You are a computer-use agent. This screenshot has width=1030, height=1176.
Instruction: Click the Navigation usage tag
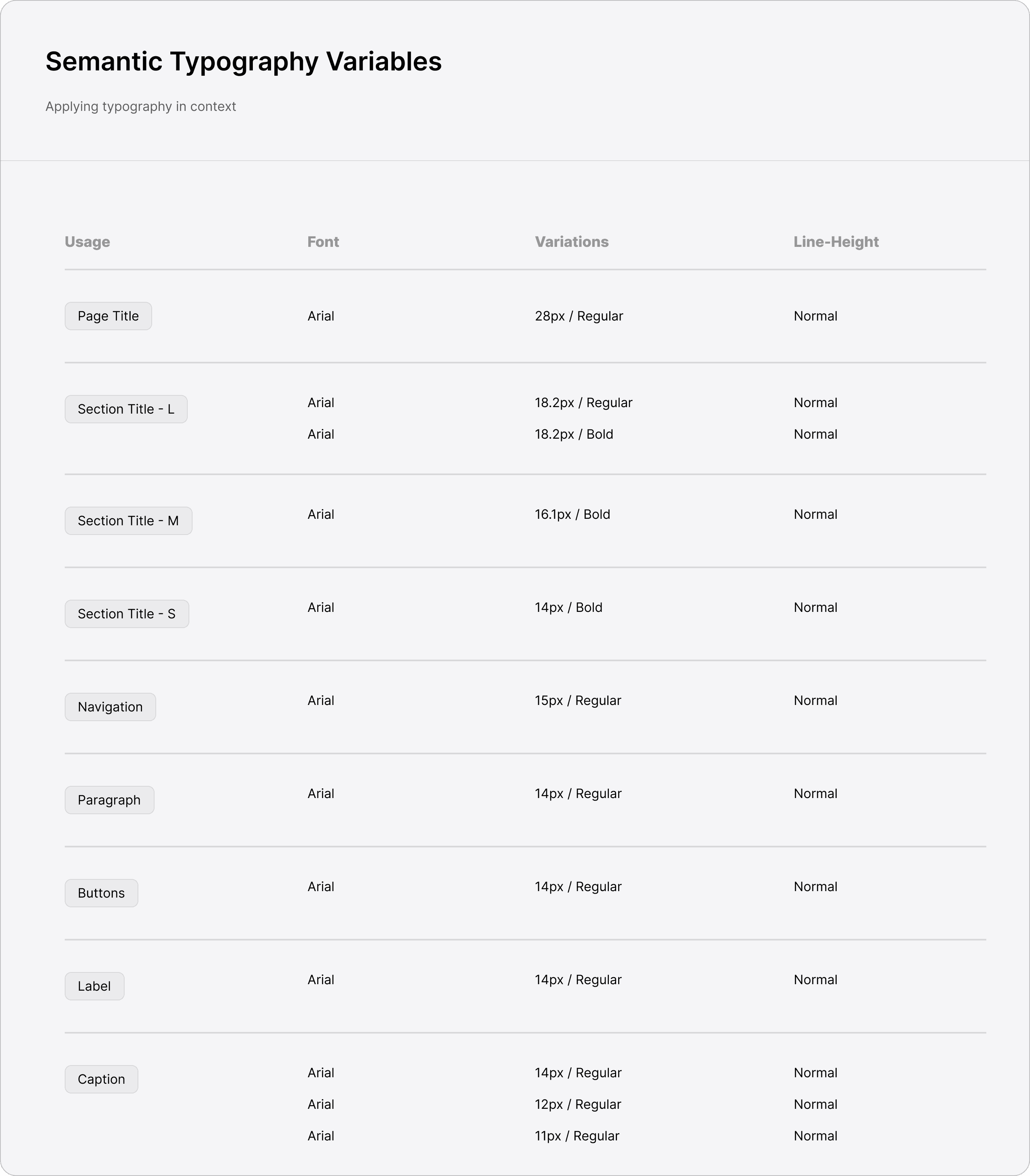point(110,707)
